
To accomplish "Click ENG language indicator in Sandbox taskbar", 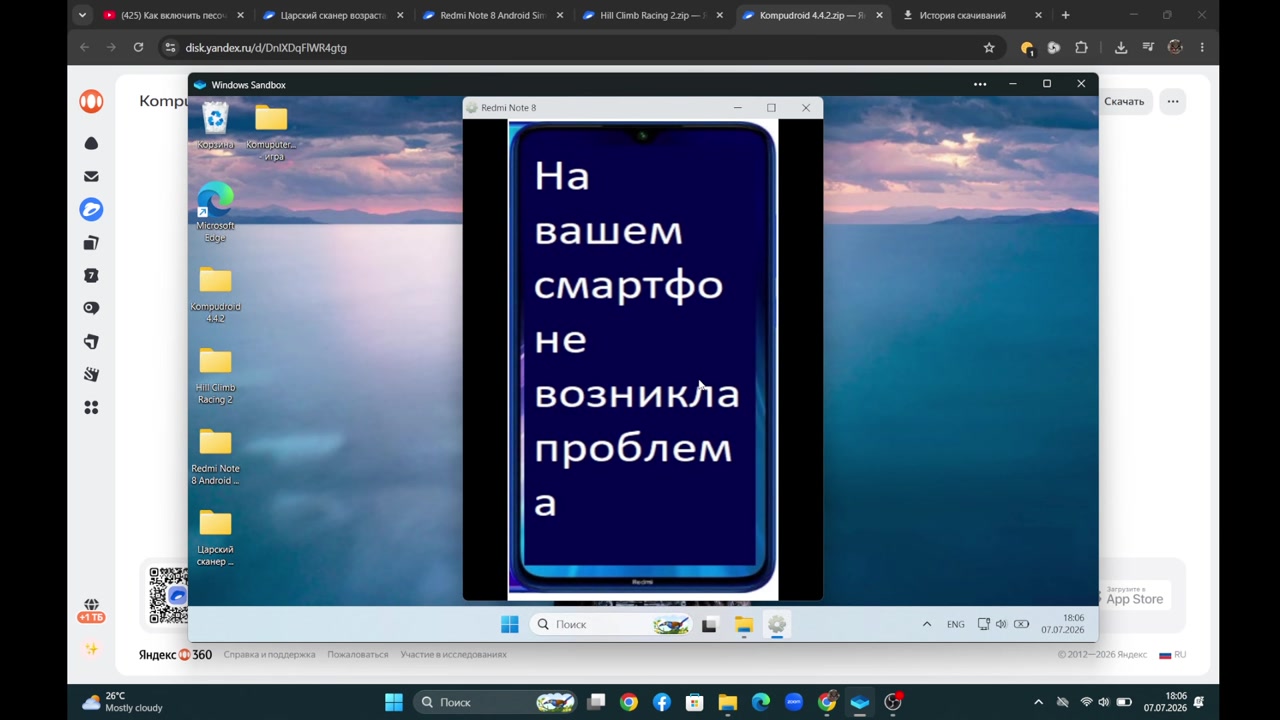I will point(956,624).
